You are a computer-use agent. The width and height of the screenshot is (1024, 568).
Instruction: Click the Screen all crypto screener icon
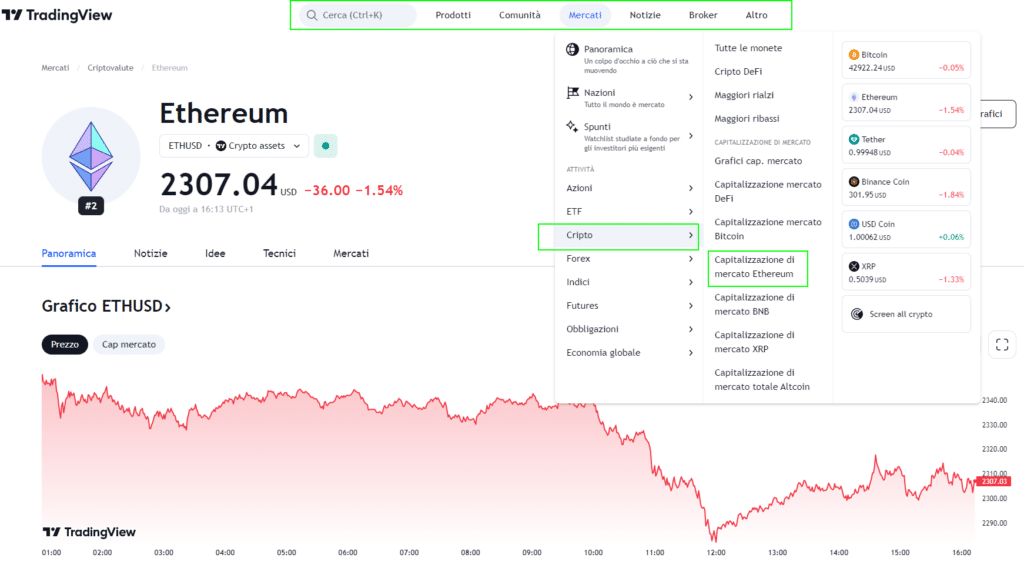pyautogui.click(x=857, y=314)
